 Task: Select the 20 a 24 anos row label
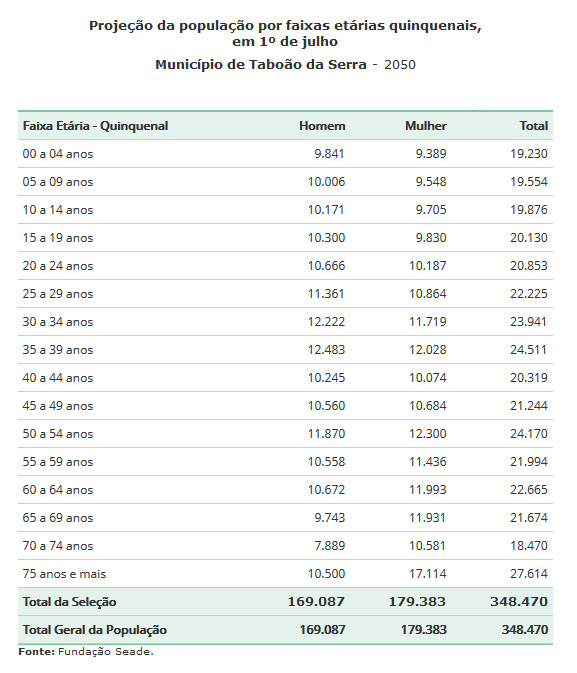(x=58, y=266)
